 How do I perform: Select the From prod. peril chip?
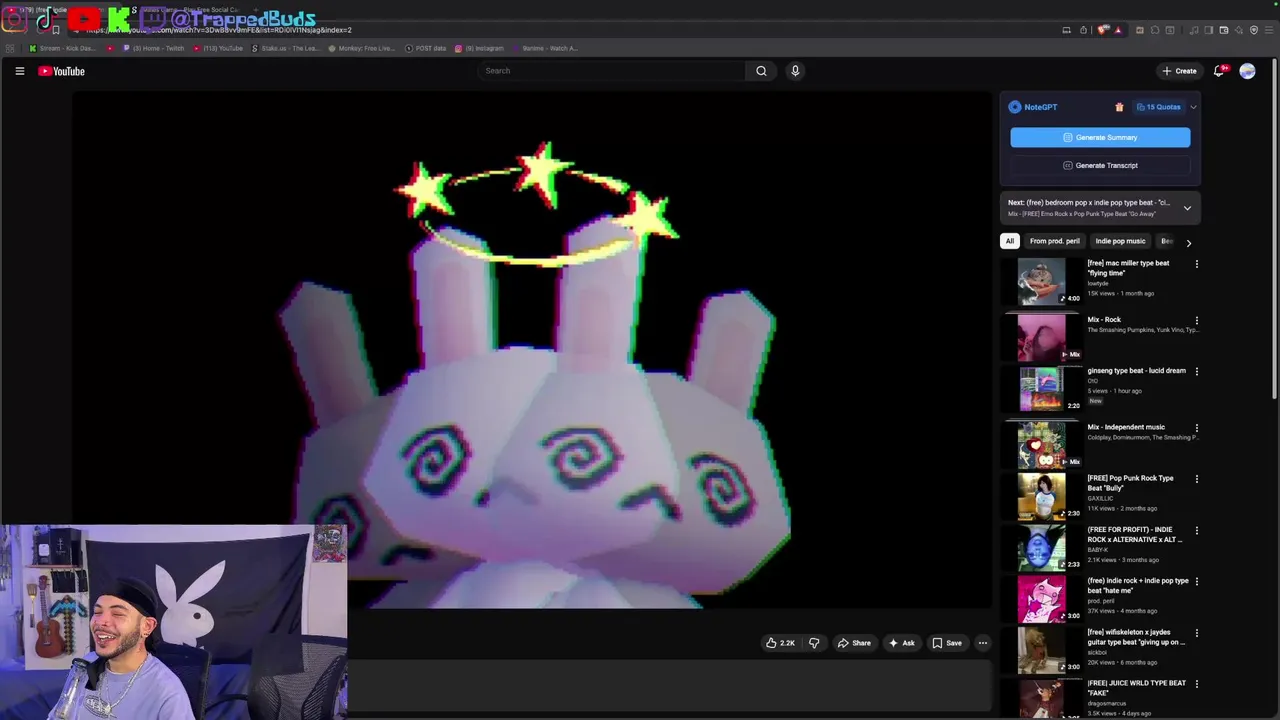pyautogui.click(x=1055, y=241)
